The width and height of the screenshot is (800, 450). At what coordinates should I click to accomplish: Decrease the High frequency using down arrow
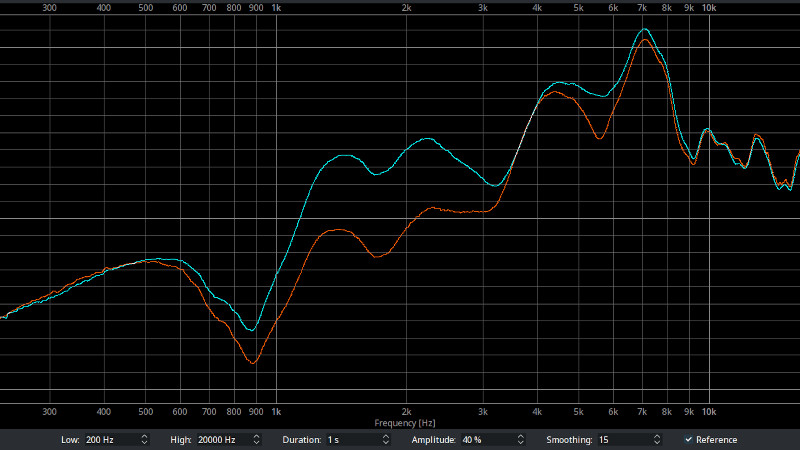[x=257, y=443]
